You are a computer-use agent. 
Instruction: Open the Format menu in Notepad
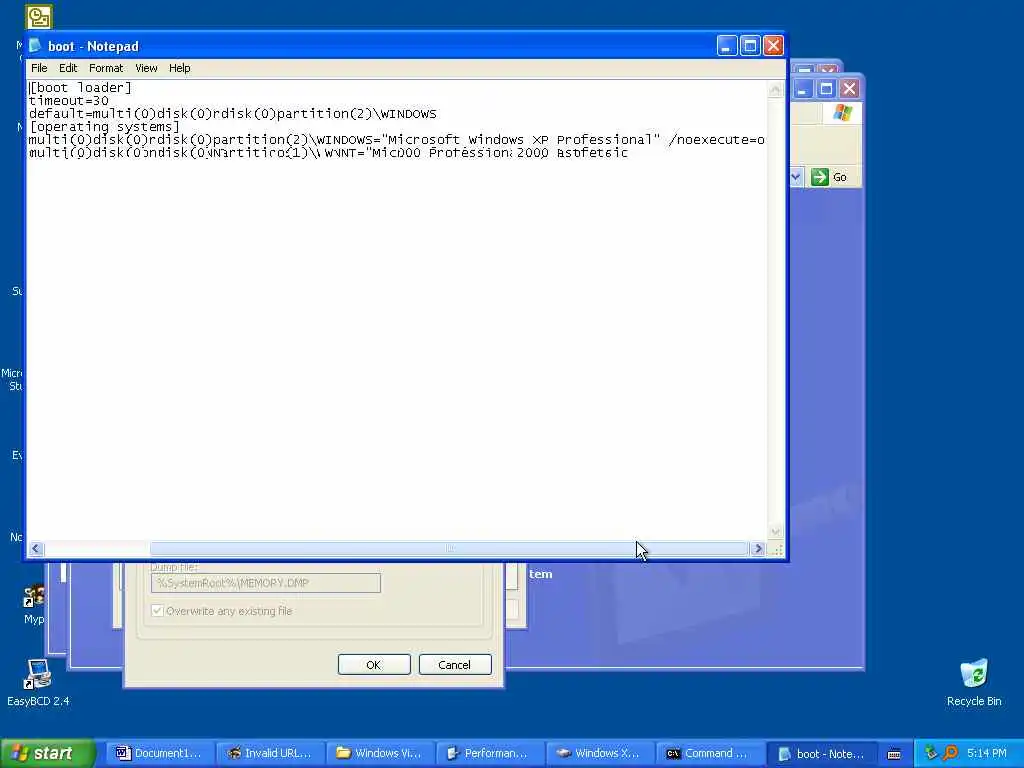pos(106,68)
